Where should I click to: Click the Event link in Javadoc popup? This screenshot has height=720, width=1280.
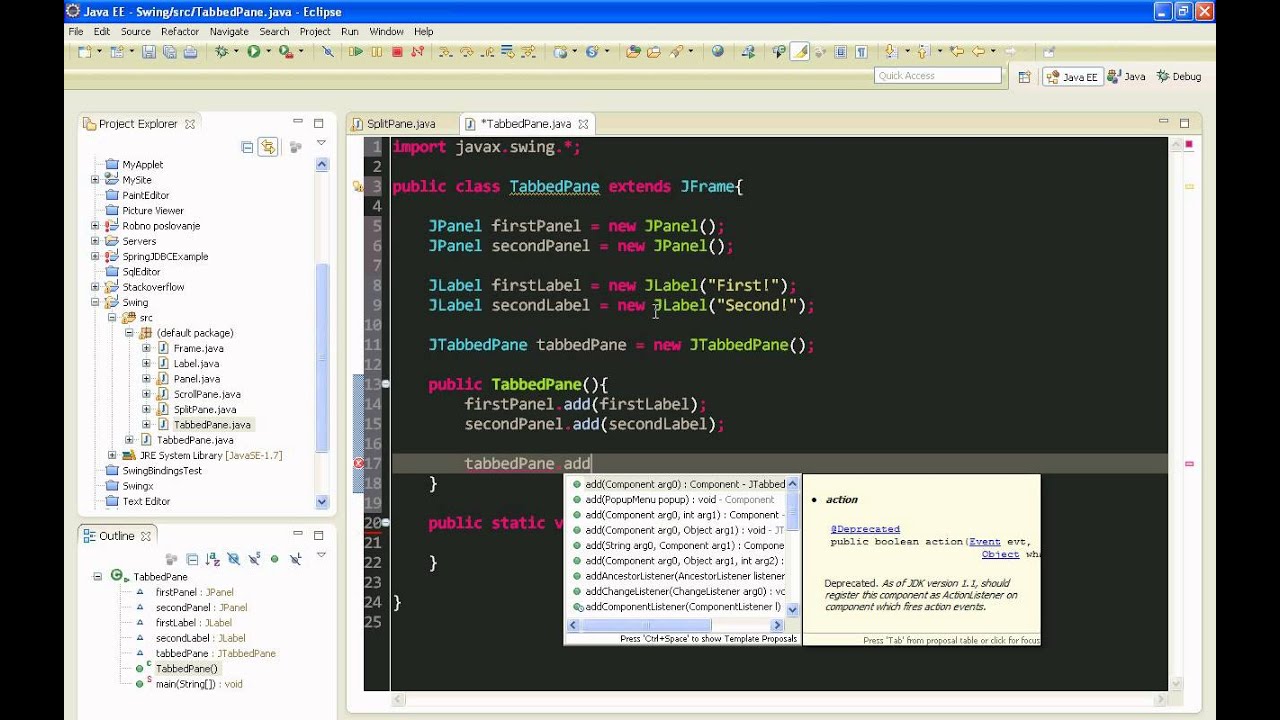click(985, 541)
